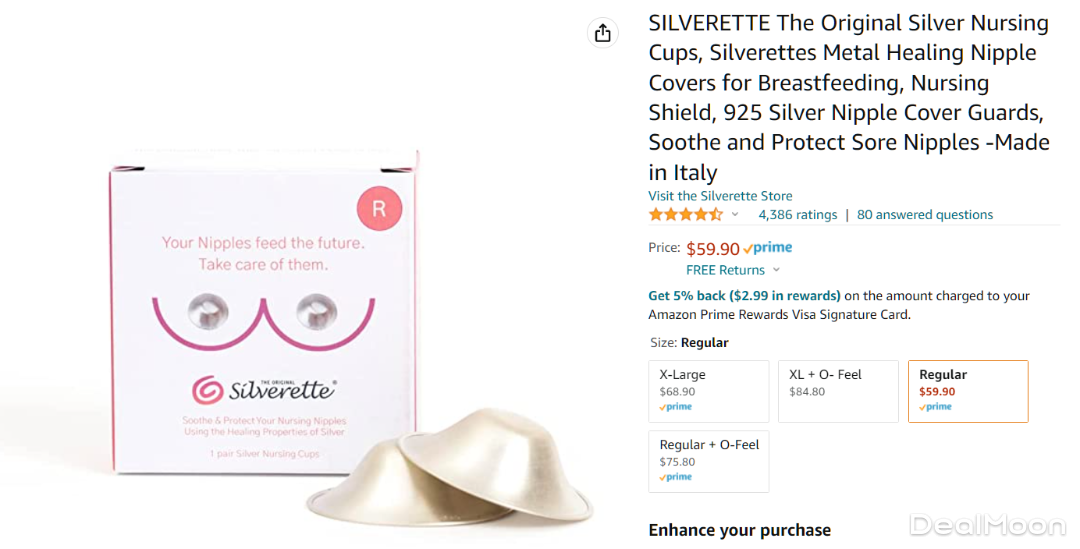Expand the FREE Returns dropdown arrow
This screenshot has width=1080, height=549.
coord(776,270)
